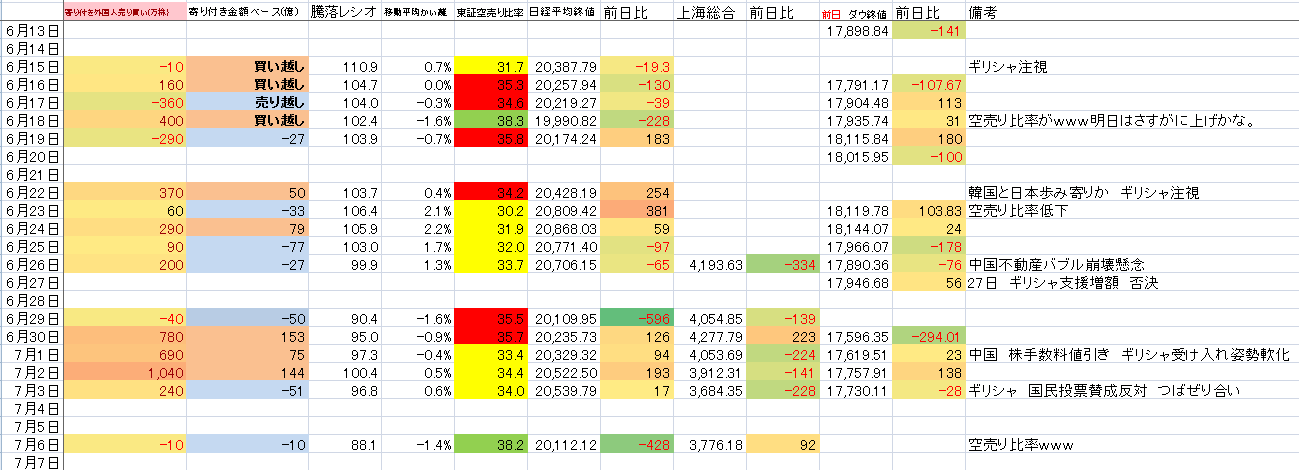Click the 日経平均終値 column header
This screenshot has width=1299, height=470.
click(563, 13)
